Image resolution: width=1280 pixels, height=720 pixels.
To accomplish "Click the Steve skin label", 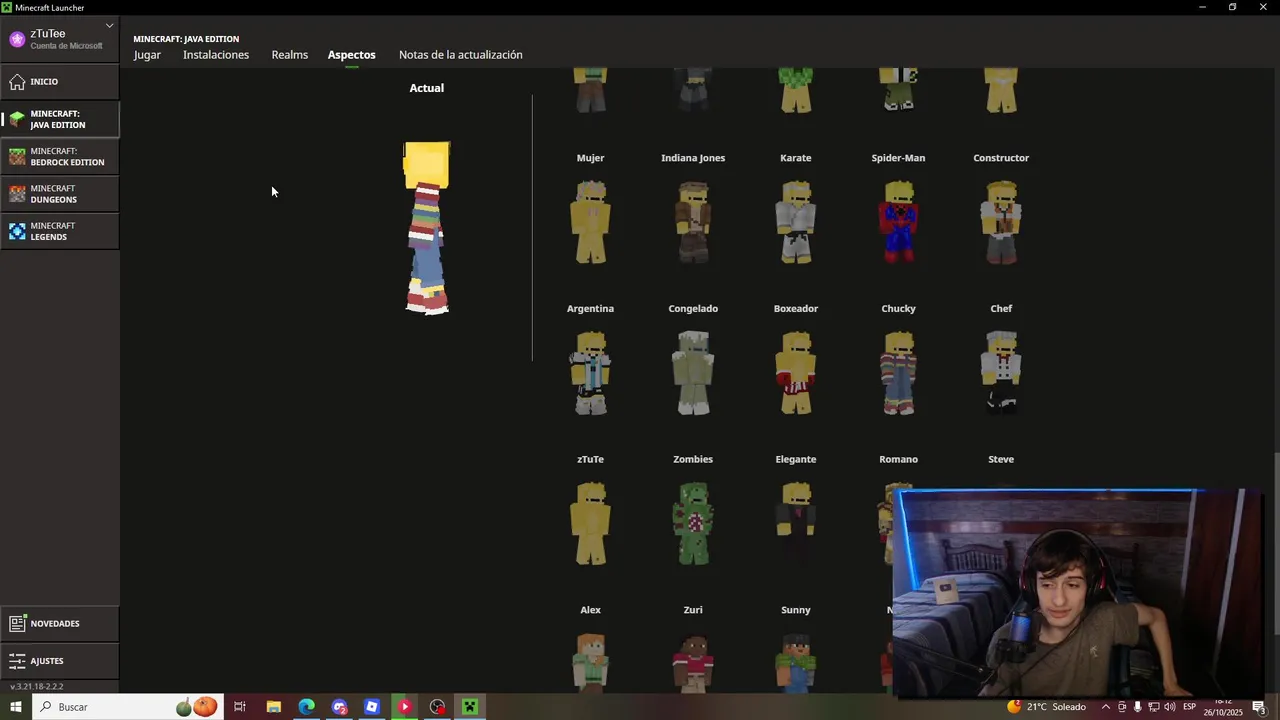I will 1001,460.
